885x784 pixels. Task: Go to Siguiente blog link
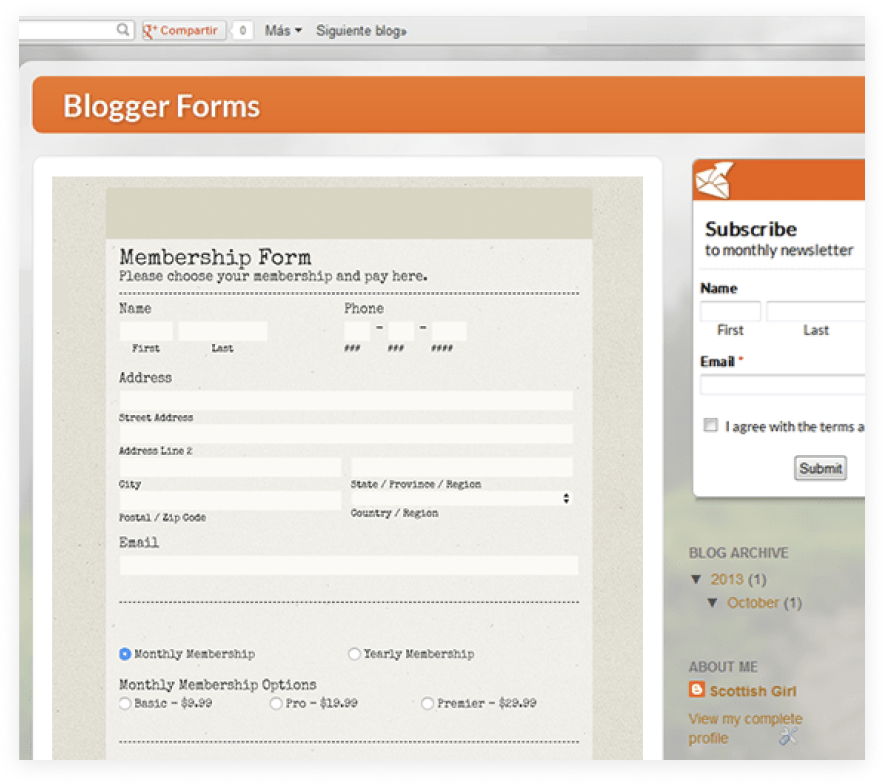click(361, 30)
